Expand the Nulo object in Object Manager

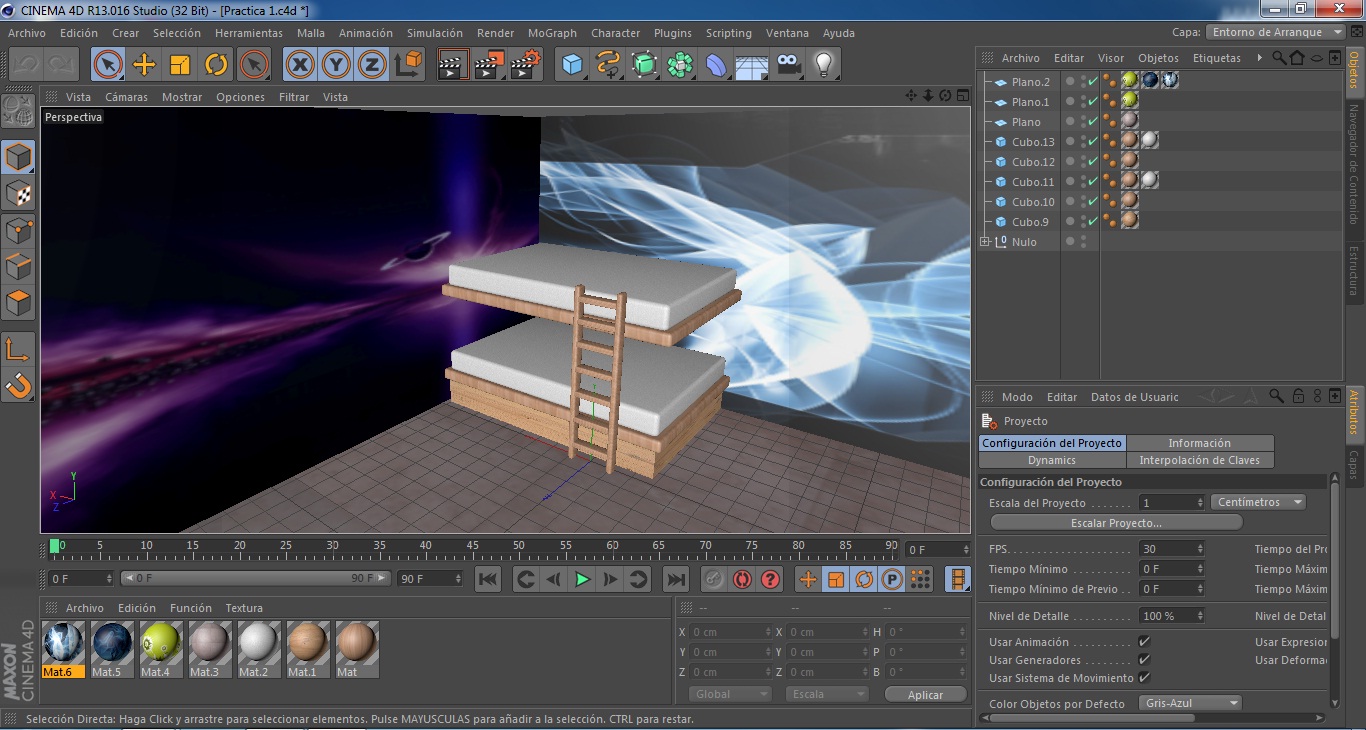pos(983,241)
